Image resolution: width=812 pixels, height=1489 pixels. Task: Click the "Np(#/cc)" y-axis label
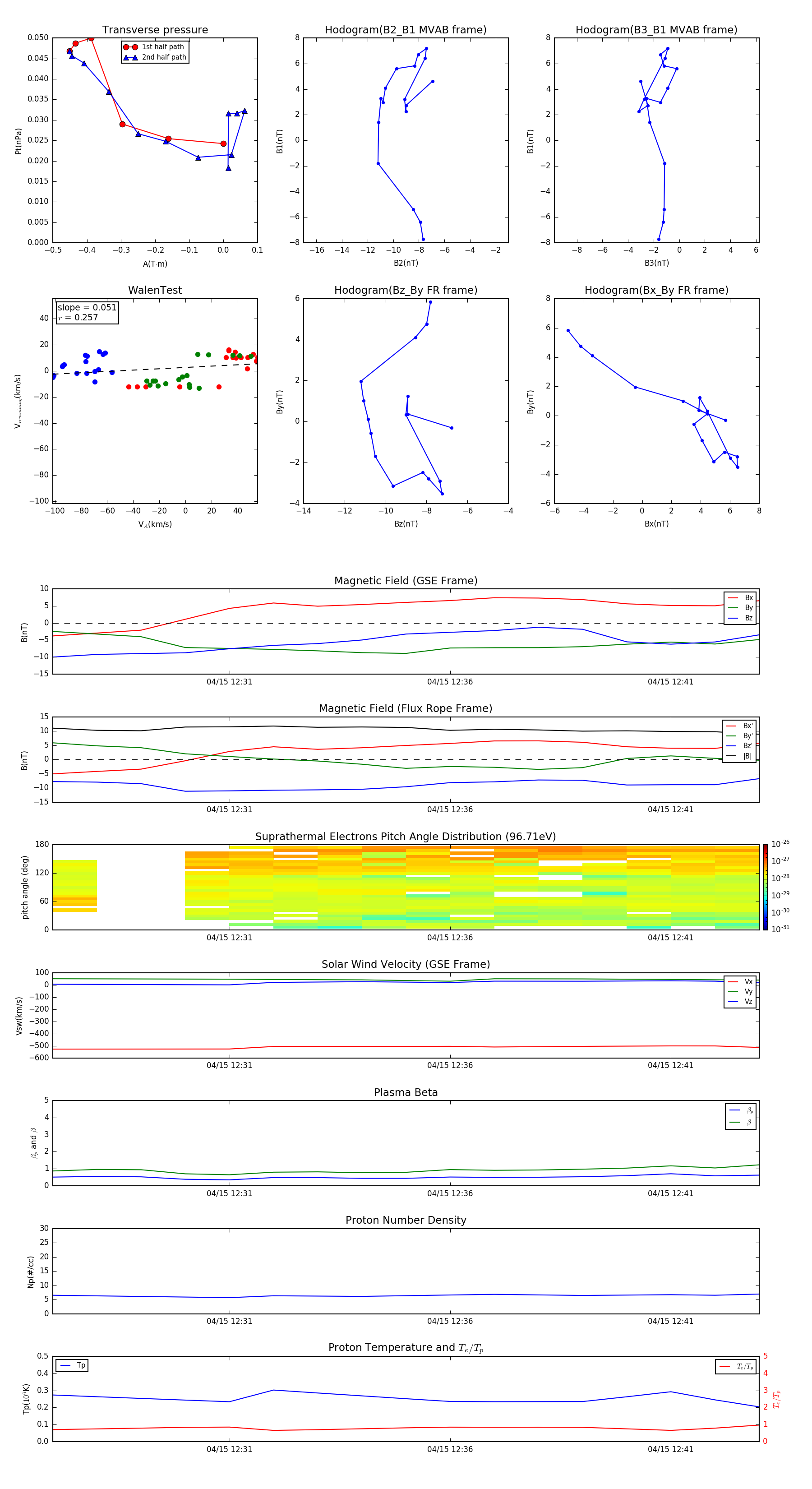31,1272
